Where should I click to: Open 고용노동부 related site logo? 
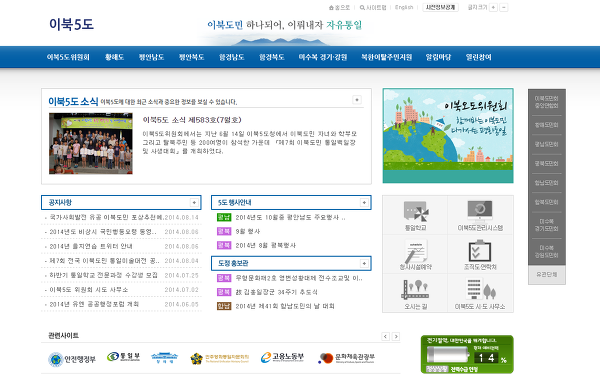point(282,357)
